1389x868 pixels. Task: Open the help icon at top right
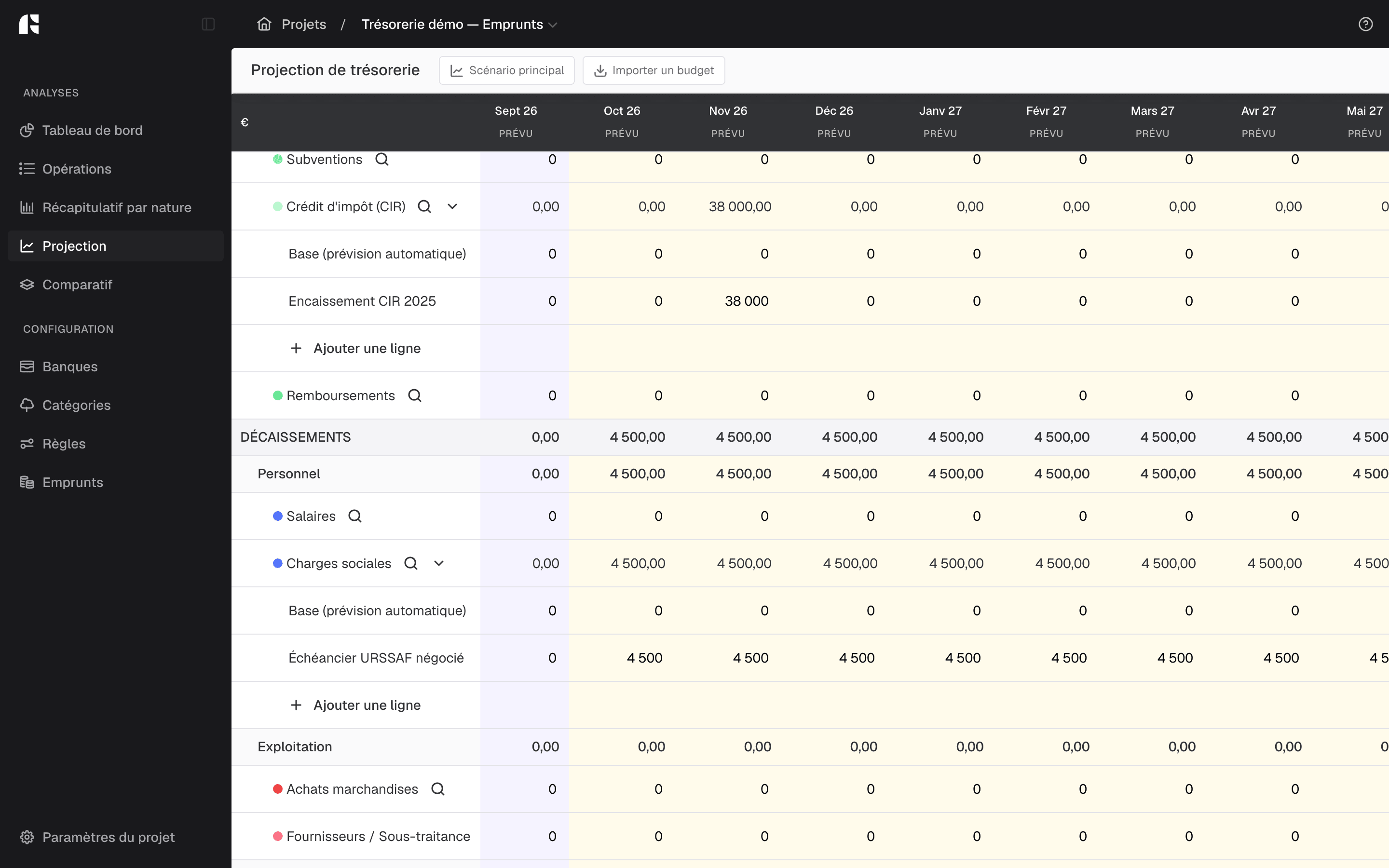1365,24
